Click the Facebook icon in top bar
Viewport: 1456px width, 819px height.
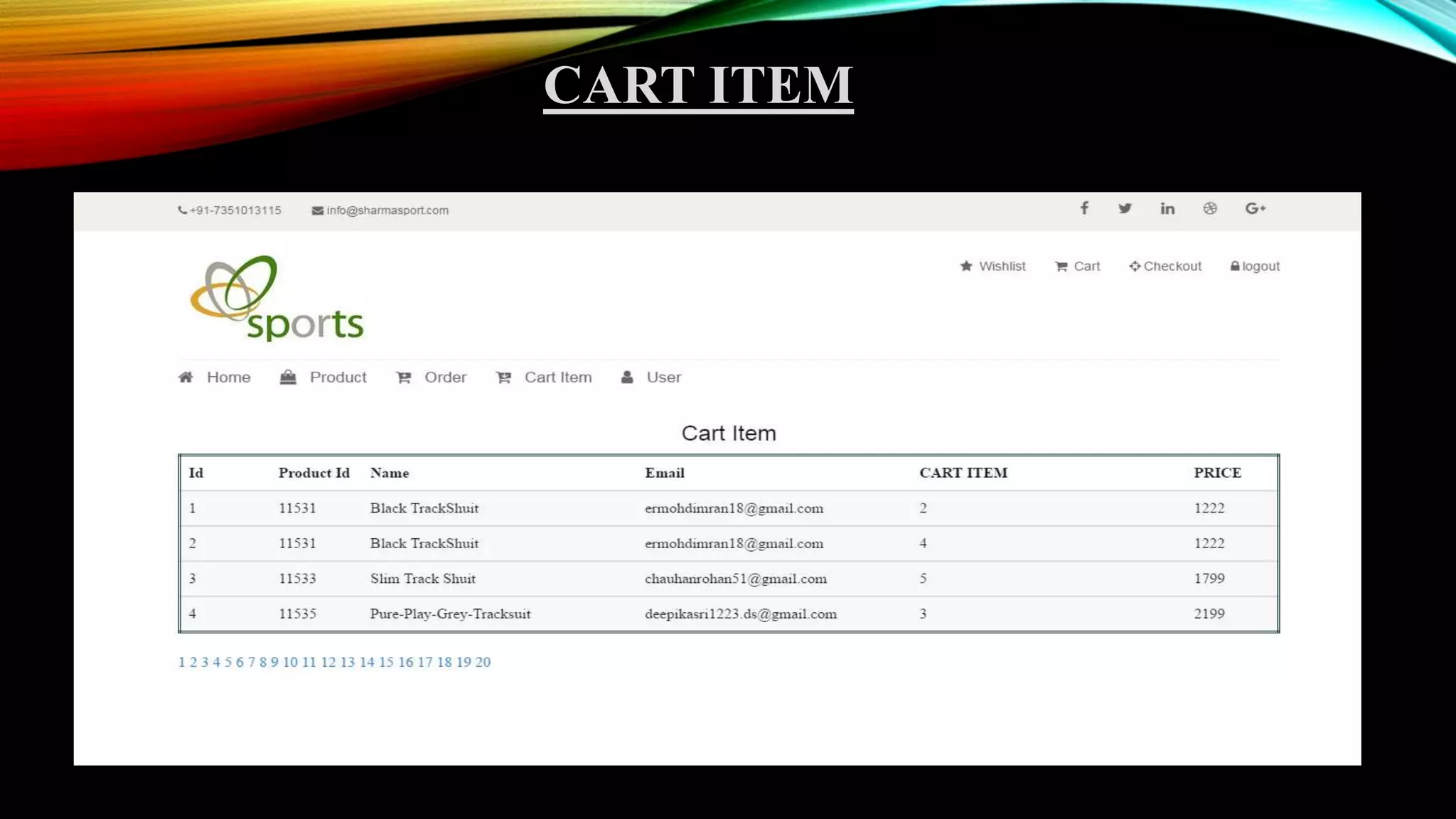tap(1084, 208)
